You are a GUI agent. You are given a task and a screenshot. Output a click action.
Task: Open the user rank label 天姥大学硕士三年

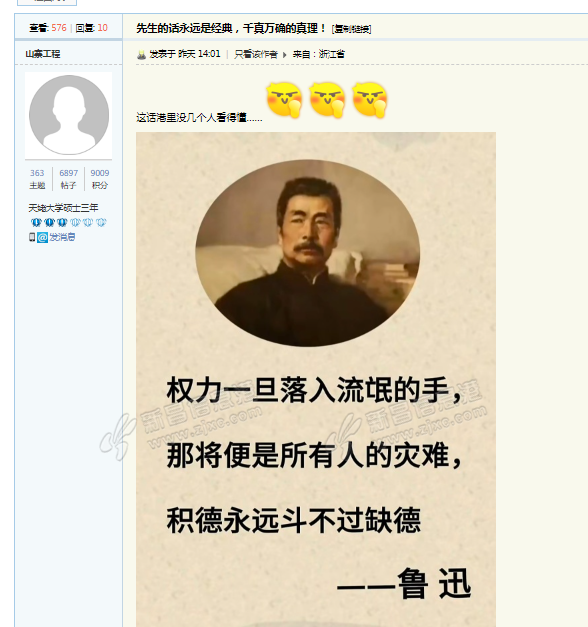click(63, 208)
